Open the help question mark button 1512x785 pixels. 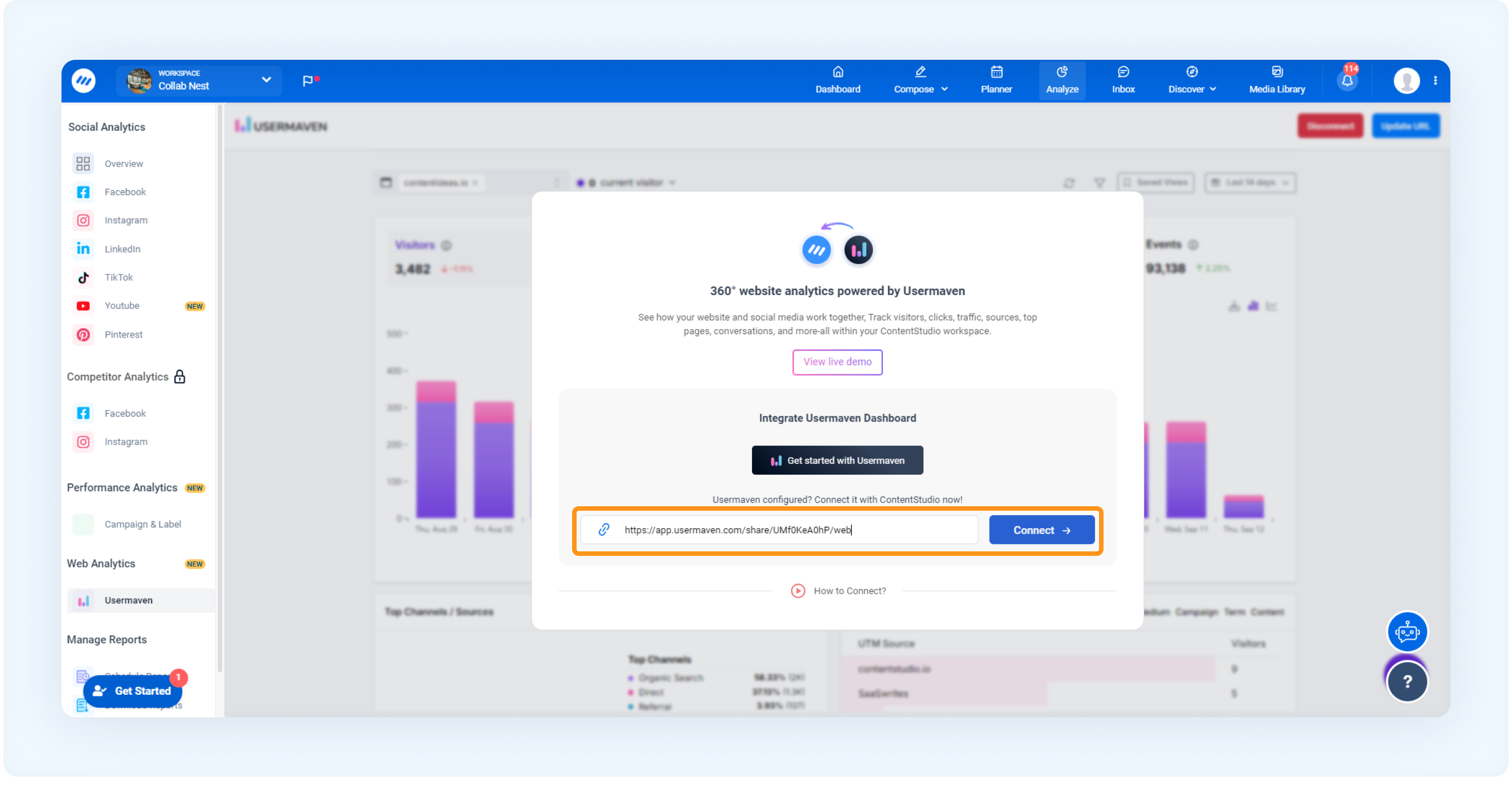pyautogui.click(x=1407, y=682)
